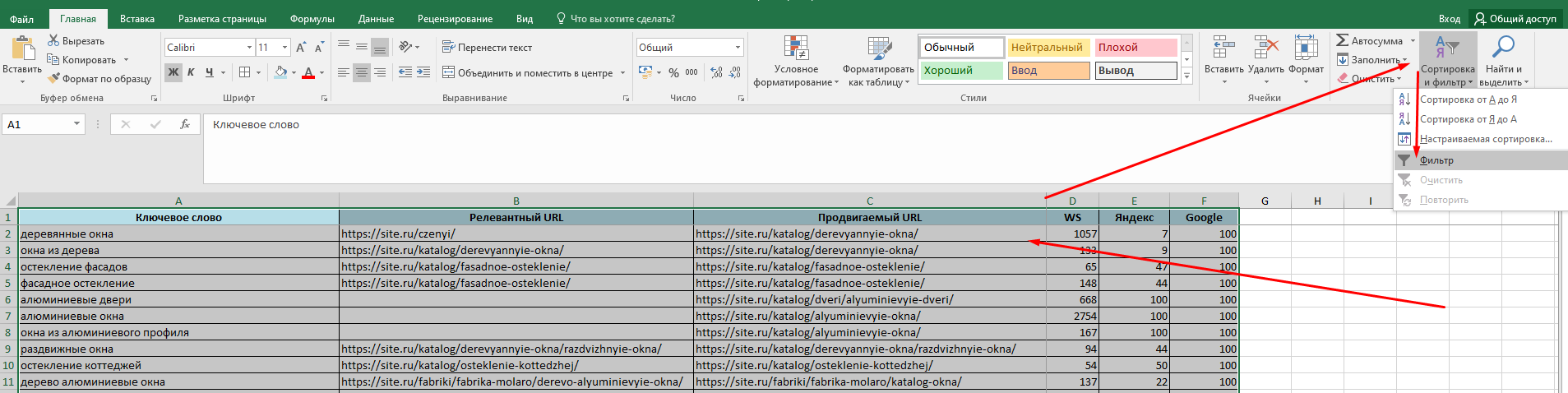Viewport: 1568px width, 393px height.
Task: Apply thousands separator 000 style
Action: pos(691,72)
